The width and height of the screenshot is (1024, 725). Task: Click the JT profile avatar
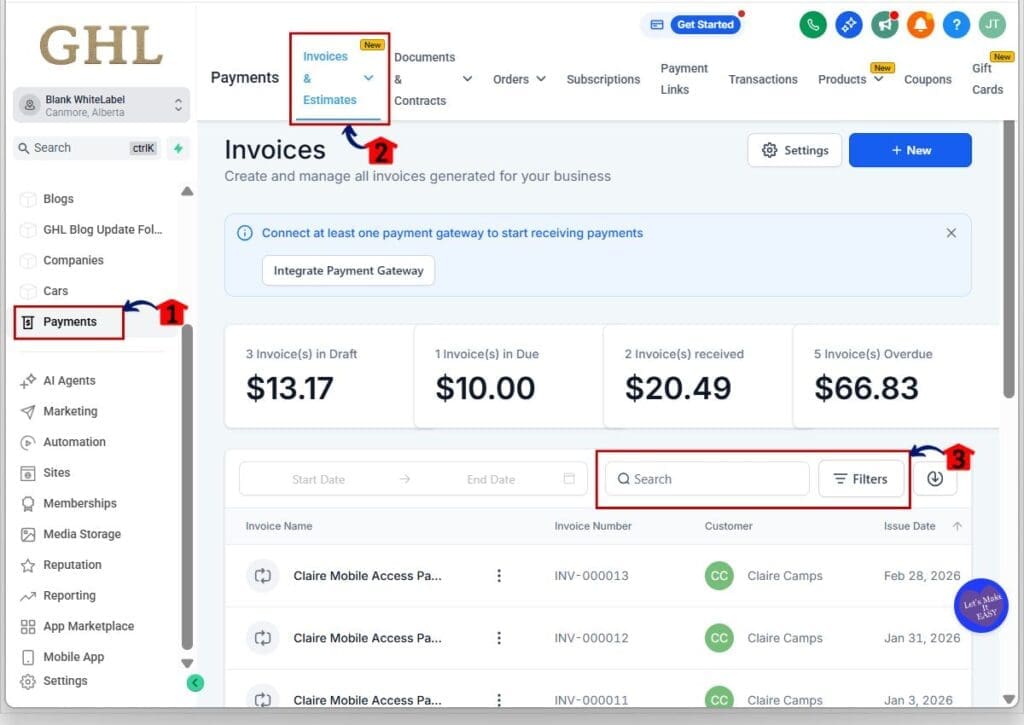992,24
